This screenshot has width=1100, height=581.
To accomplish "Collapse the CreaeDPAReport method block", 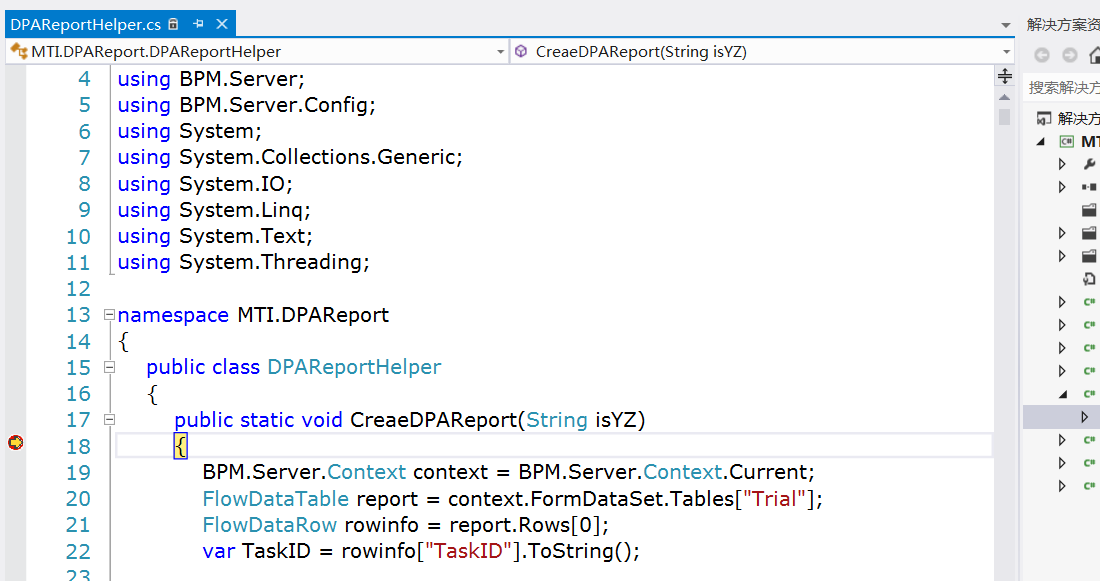I will pos(109,420).
